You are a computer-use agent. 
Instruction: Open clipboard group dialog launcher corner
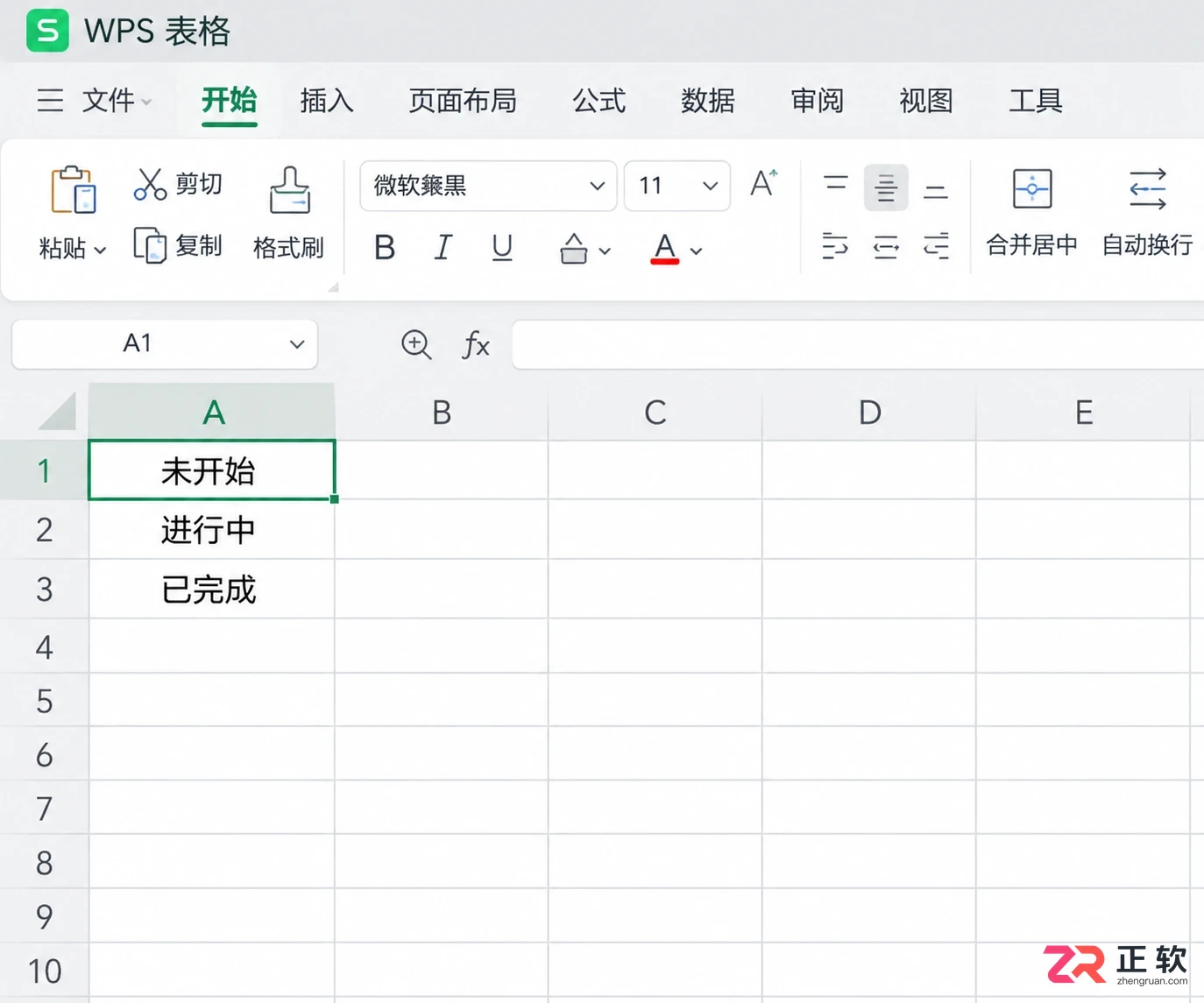pyautogui.click(x=333, y=286)
